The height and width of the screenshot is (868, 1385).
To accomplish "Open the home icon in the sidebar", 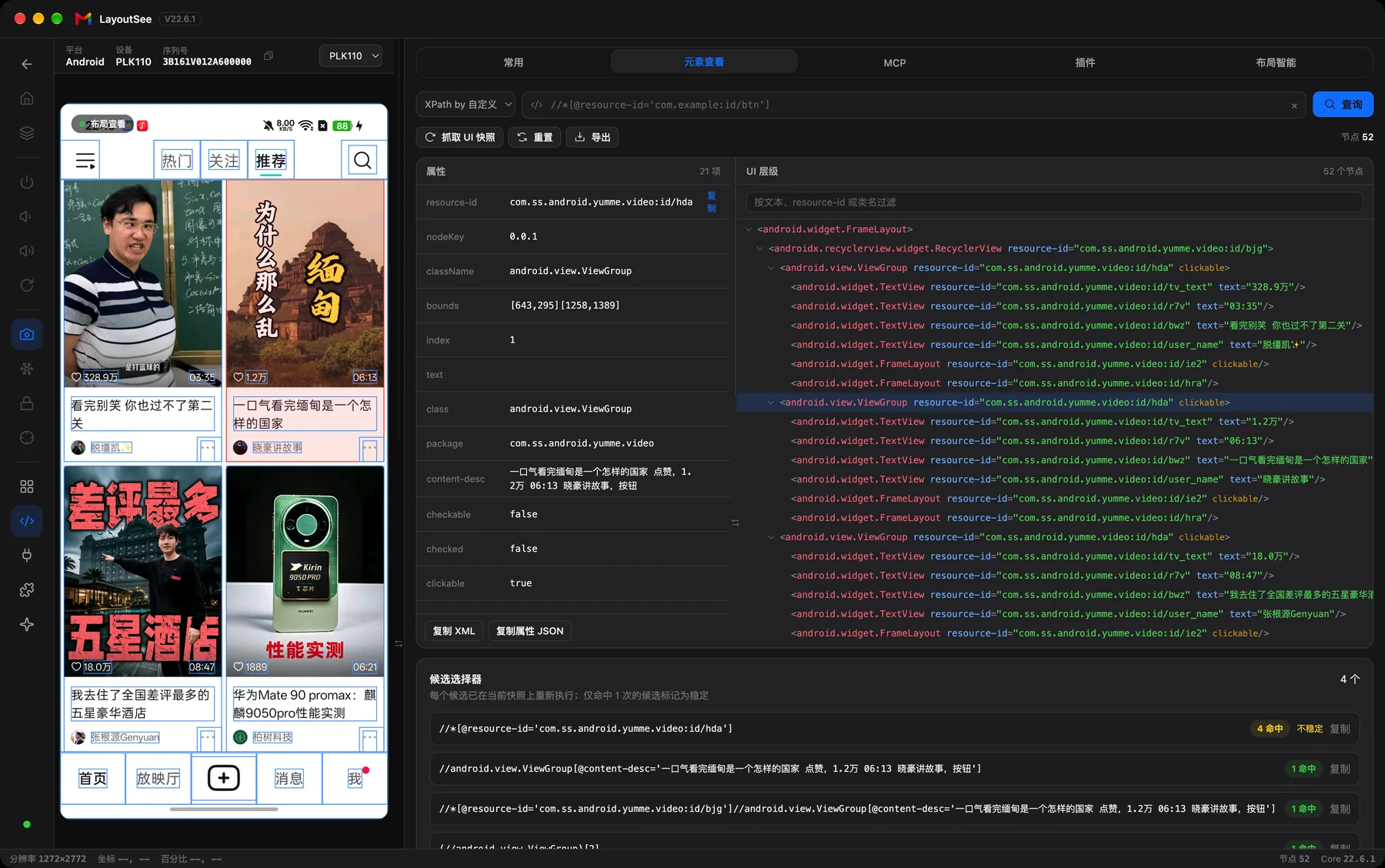I will (x=27, y=98).
